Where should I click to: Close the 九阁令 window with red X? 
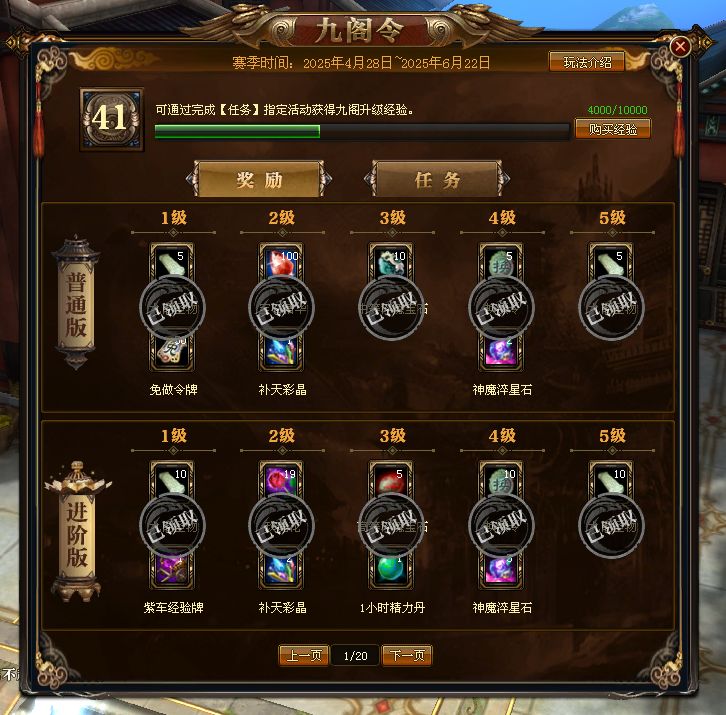pos(680,46)
